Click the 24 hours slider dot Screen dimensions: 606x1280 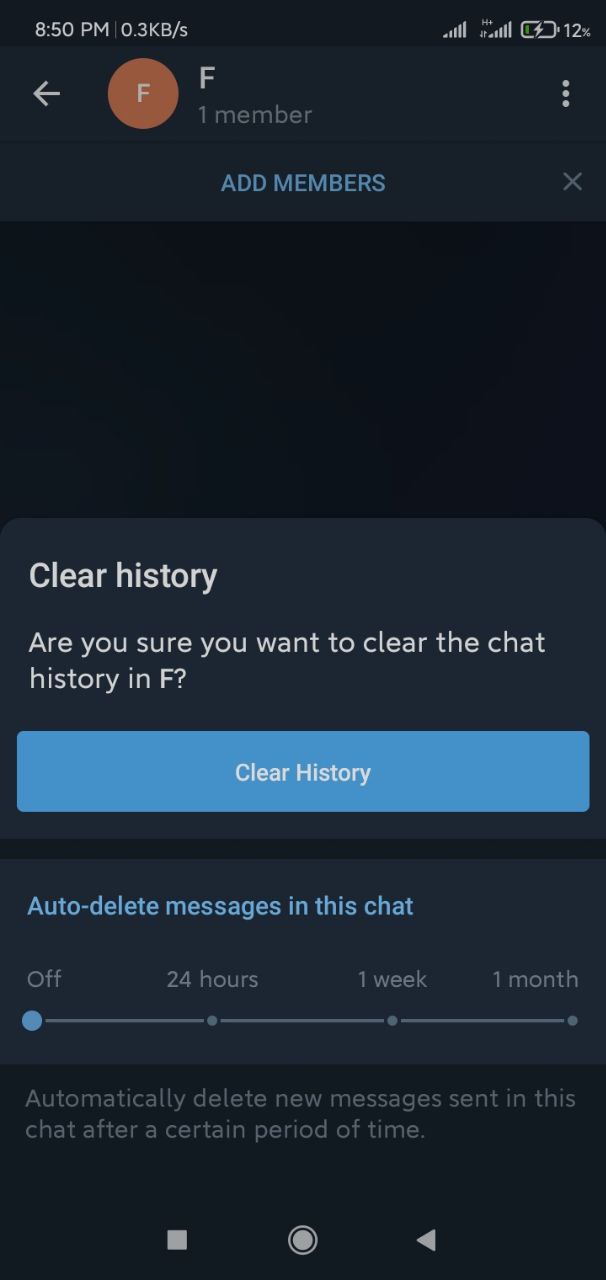pyautogui.click(x=212, y=1021)
